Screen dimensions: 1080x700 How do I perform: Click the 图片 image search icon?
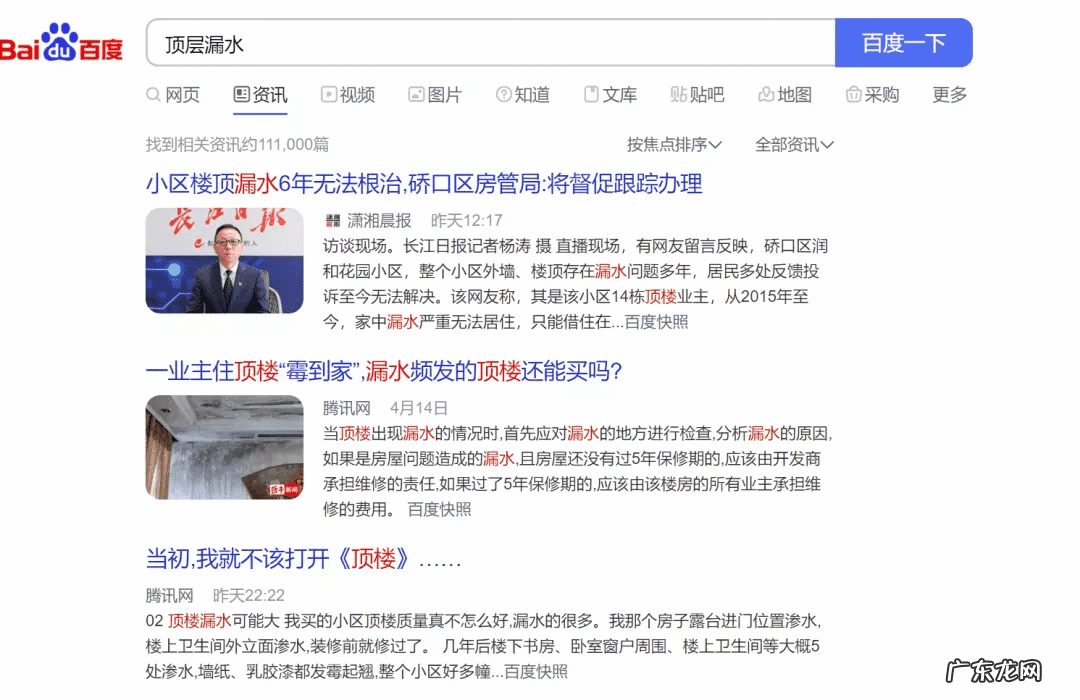click(x=415, y=94)
